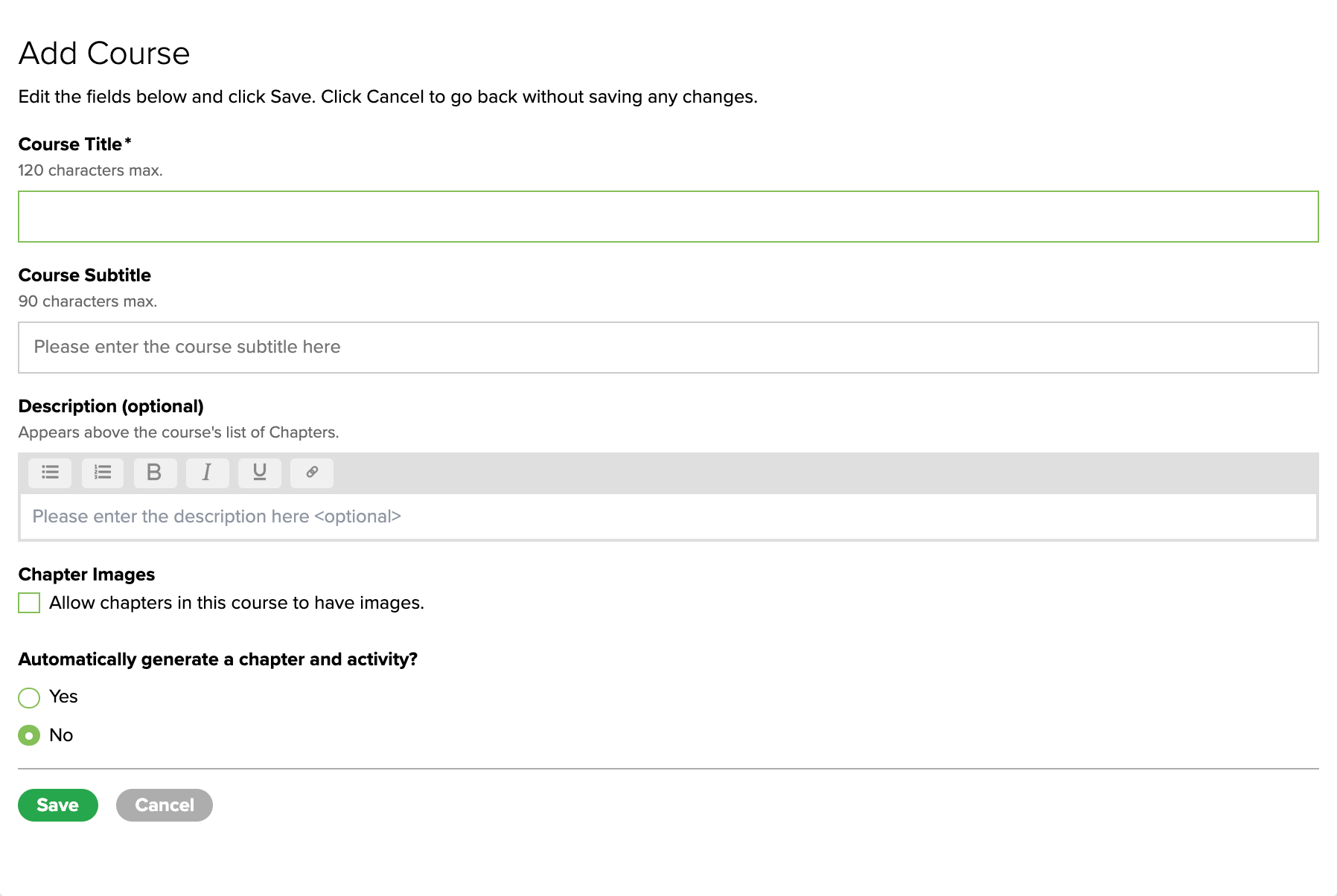1337x896 pixels.
Task: Toggle italic formatting in the description editor
Action: coord(207,473)
